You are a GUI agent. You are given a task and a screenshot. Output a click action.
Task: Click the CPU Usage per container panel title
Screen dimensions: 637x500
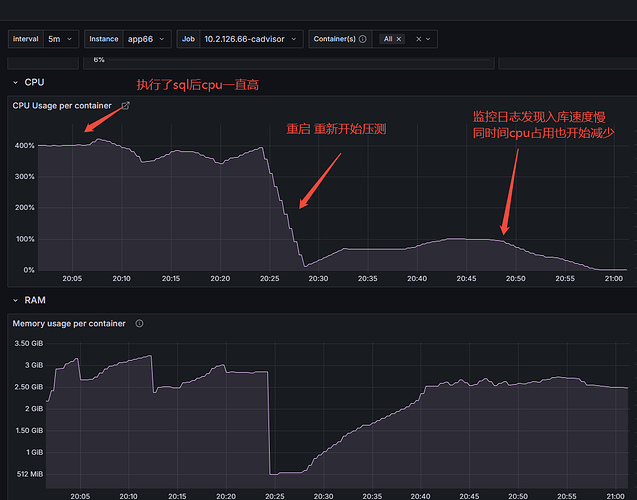(x=63, y=105)
